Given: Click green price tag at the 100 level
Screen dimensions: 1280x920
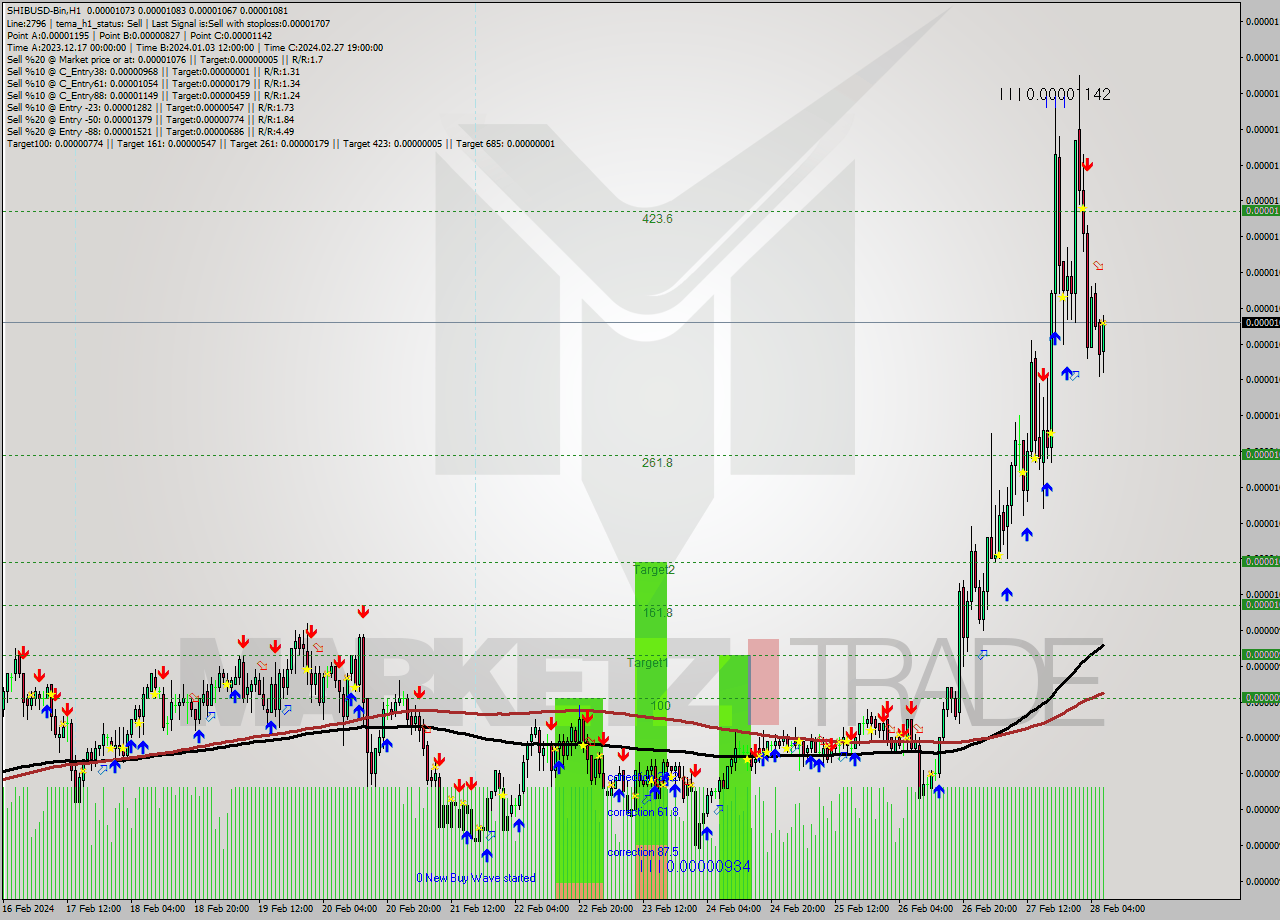Looking at the screenshot, I should click(1260, 698).
